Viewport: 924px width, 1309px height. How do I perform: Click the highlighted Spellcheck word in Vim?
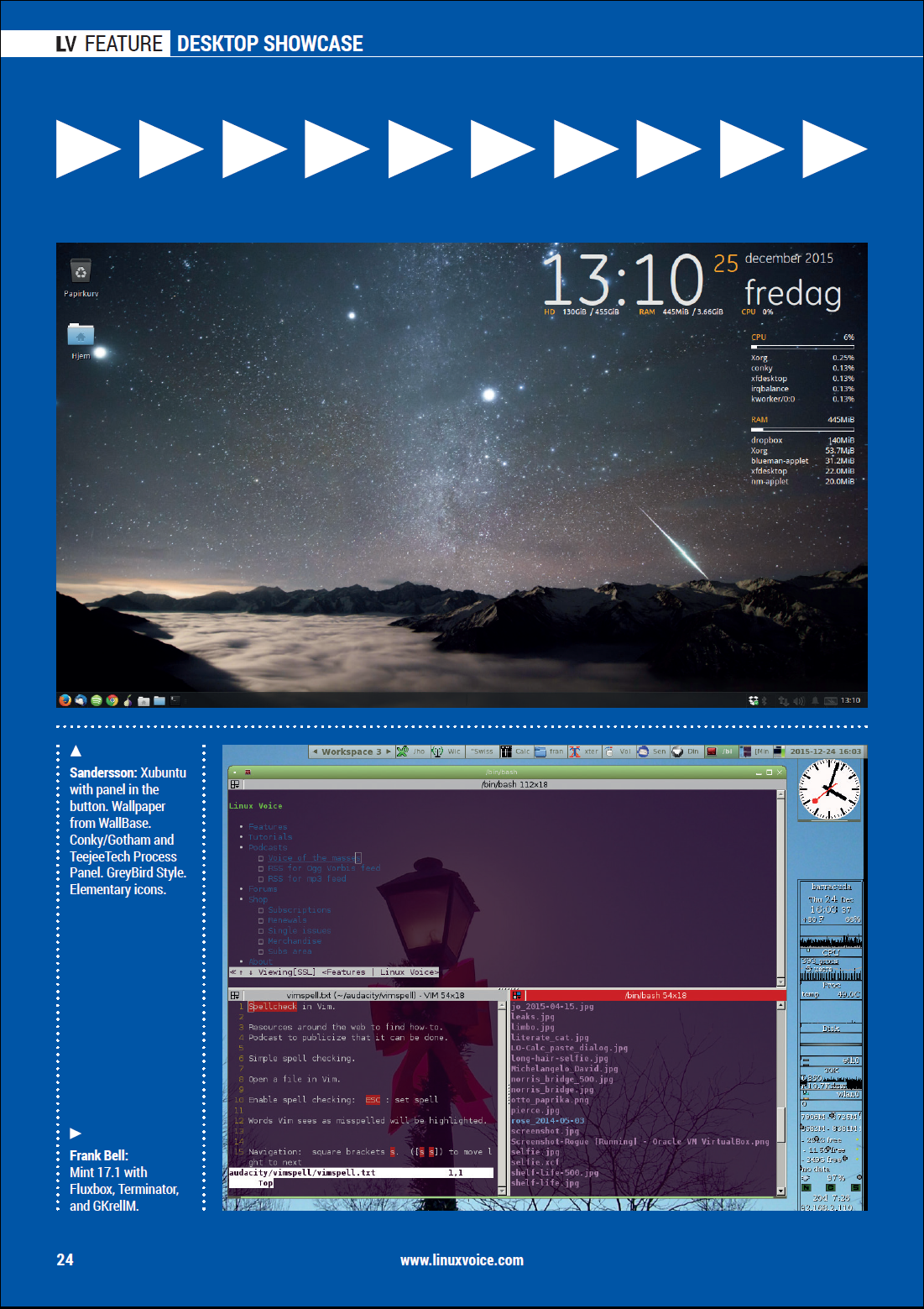click(272, 1007)
